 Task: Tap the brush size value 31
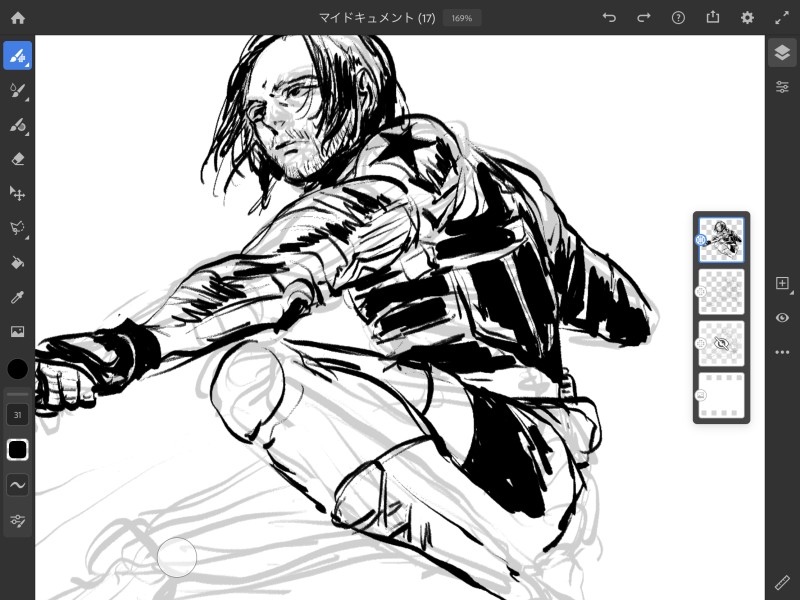tap(17, 415)
